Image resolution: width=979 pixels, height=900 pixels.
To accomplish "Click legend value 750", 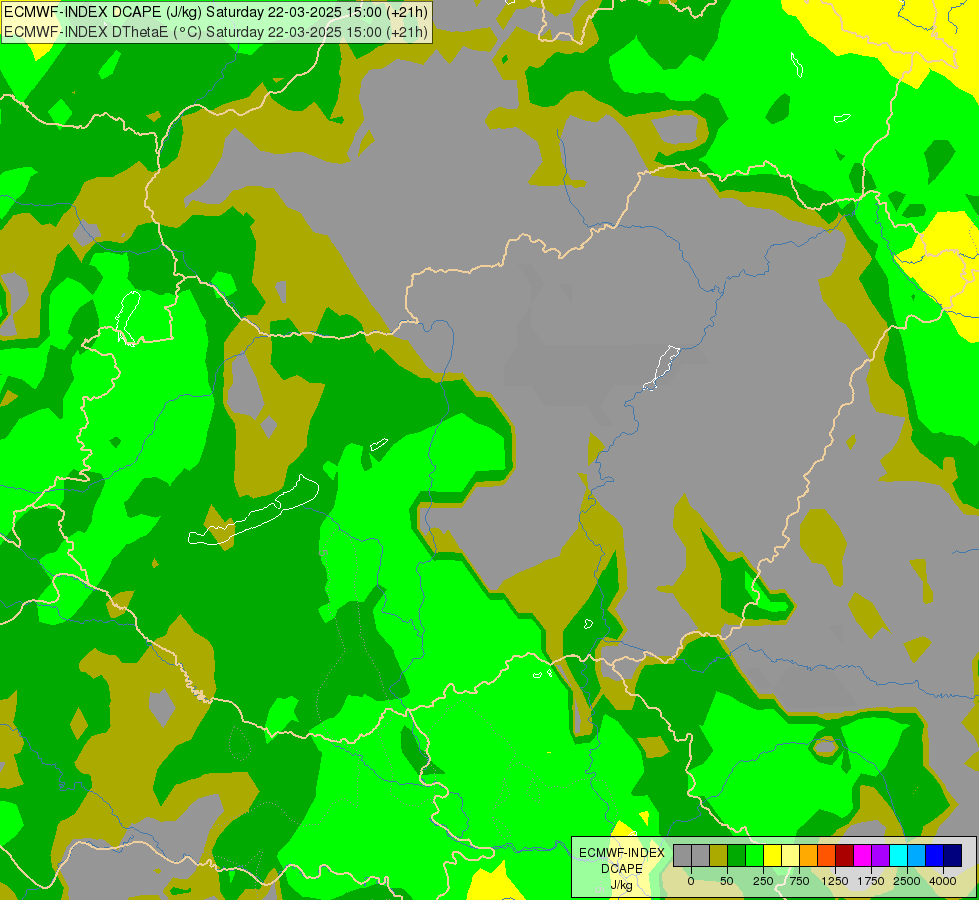I will tap(799, 881).
